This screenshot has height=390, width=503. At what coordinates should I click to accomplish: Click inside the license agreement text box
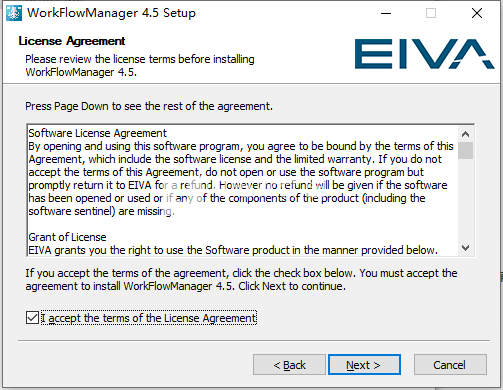pyautogui.click(x=242, y=191)
